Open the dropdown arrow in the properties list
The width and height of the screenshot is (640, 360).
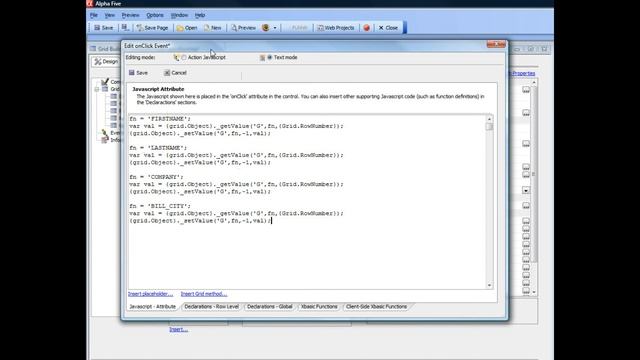point(526,190)
